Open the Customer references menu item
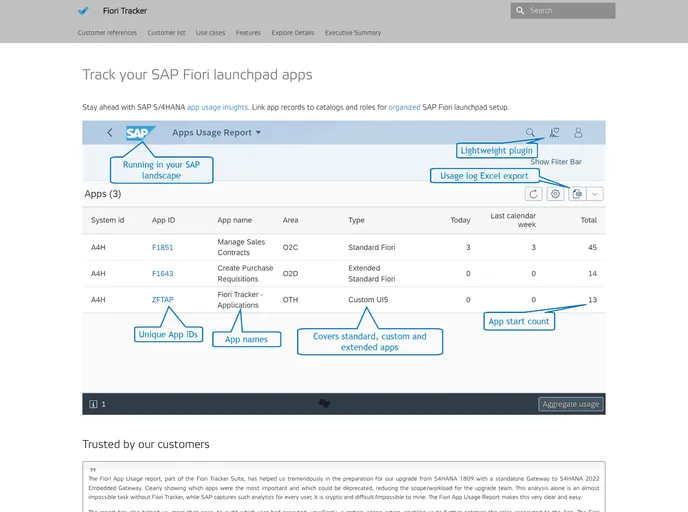 (x=107, y=32)
